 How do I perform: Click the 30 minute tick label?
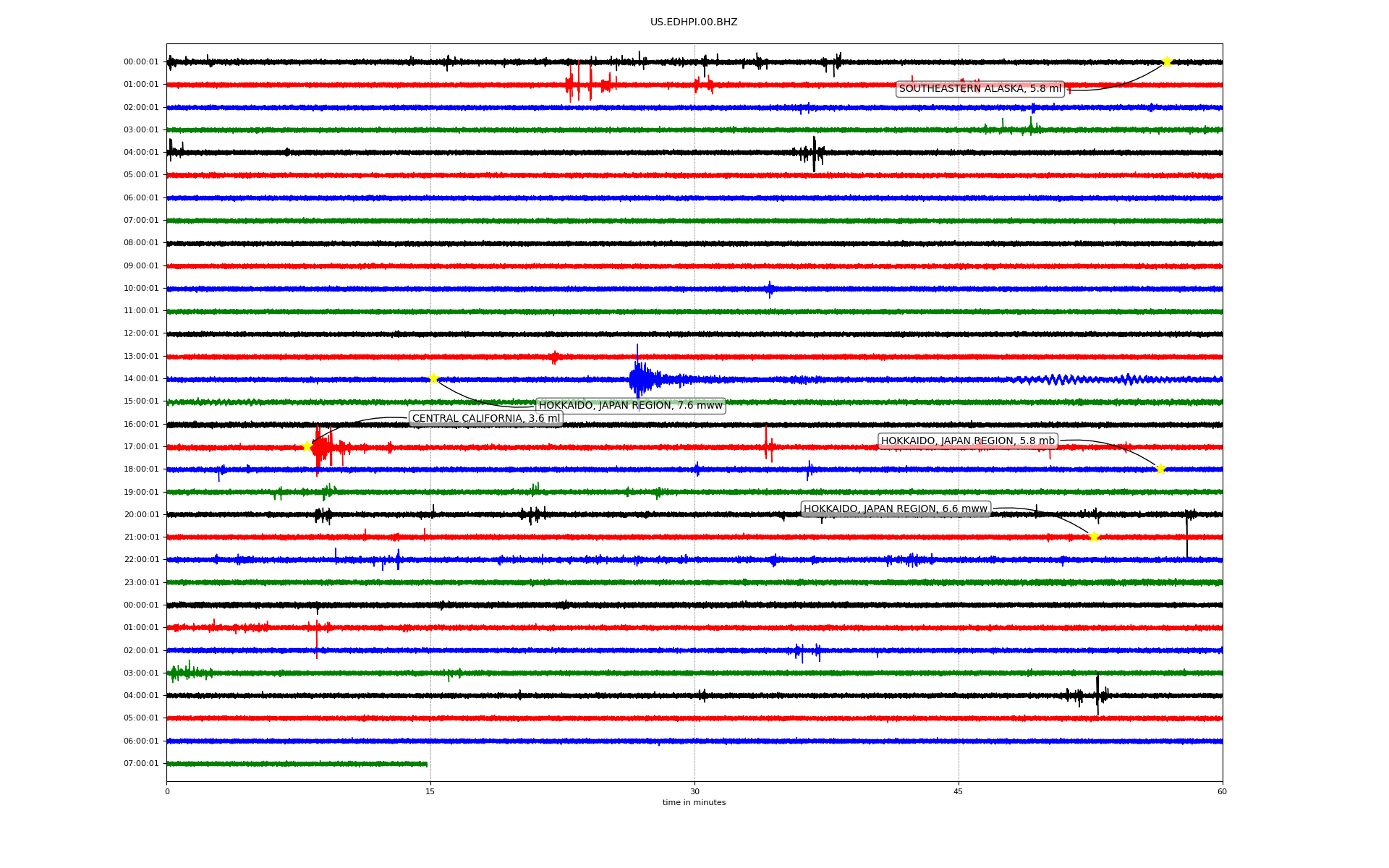pyautogui.click(x=694, y=791)
